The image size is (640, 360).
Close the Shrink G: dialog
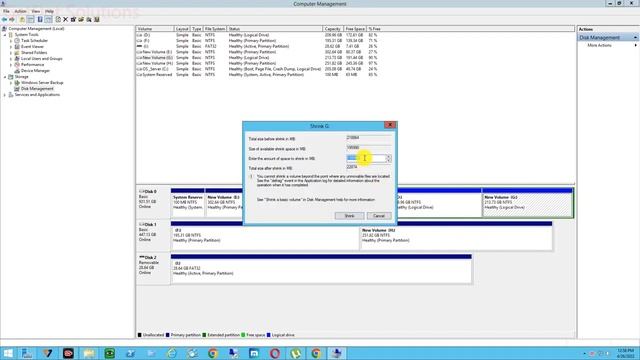click(390, 125)
